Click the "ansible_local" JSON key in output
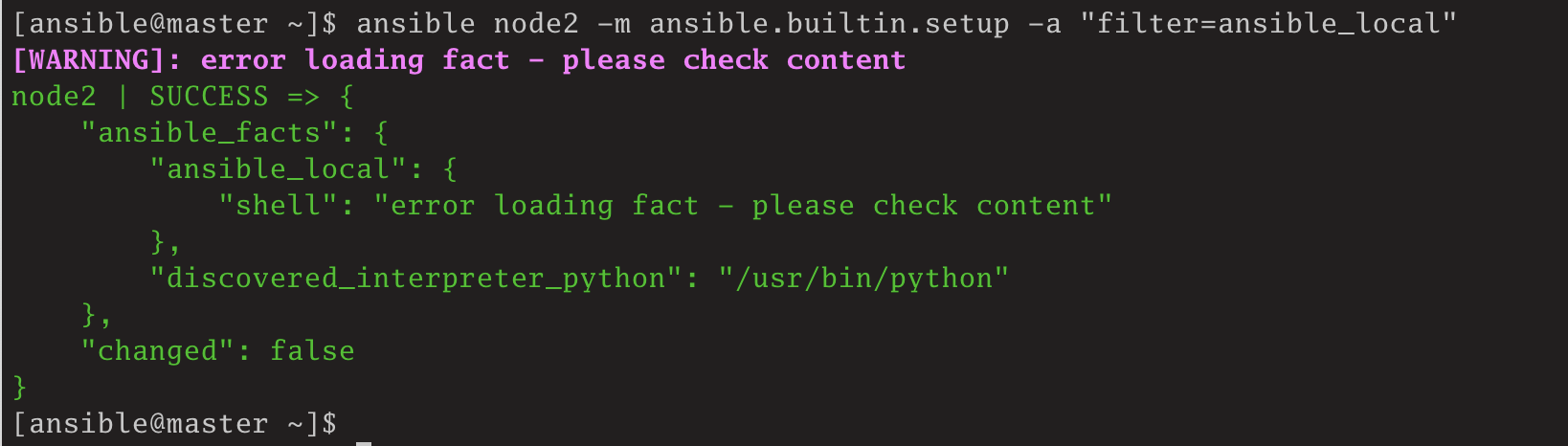This screenshot has width=1568, height=446. click(278, 169)
